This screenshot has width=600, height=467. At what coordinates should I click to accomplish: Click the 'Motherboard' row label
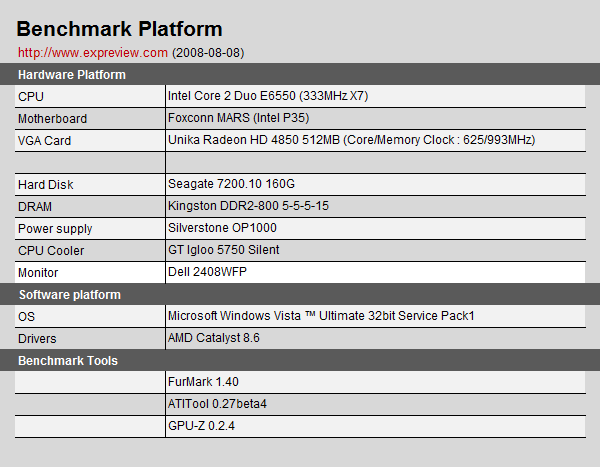tap(52, 119)
